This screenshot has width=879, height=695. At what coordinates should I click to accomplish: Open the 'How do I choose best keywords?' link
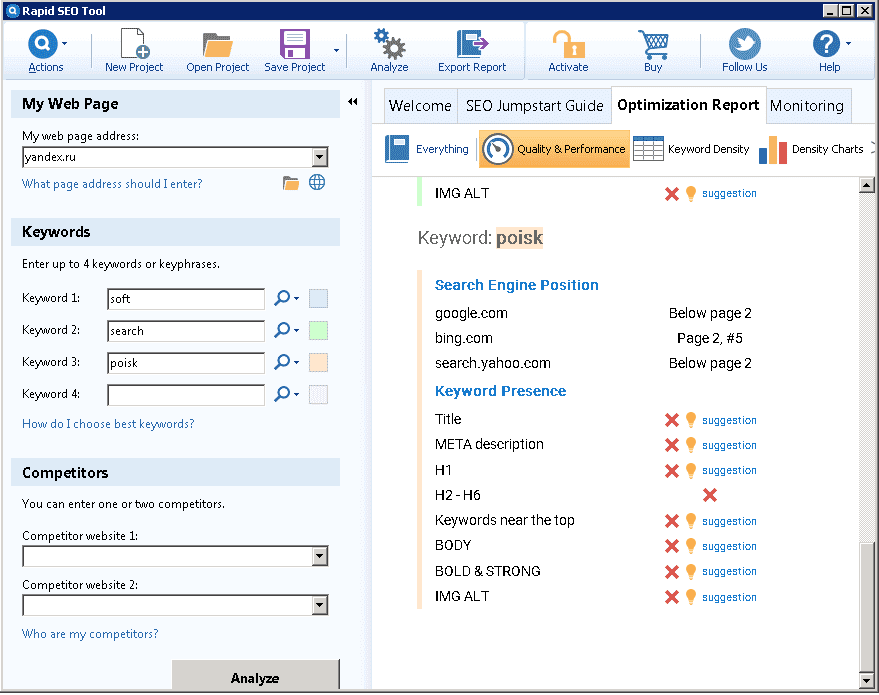coord(108,424)
